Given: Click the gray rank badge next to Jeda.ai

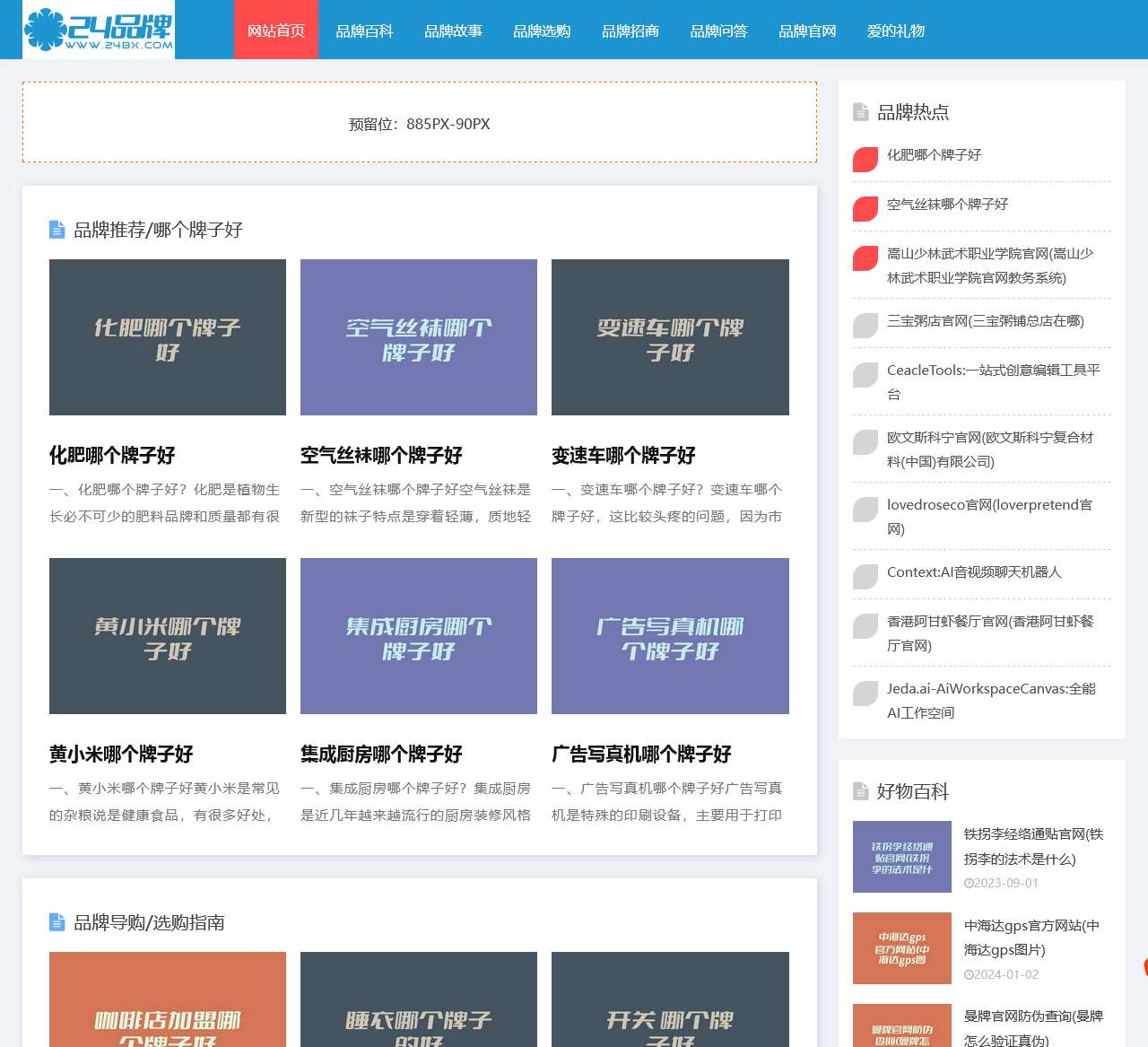Looking at the screenshot, I should [865, 694].
